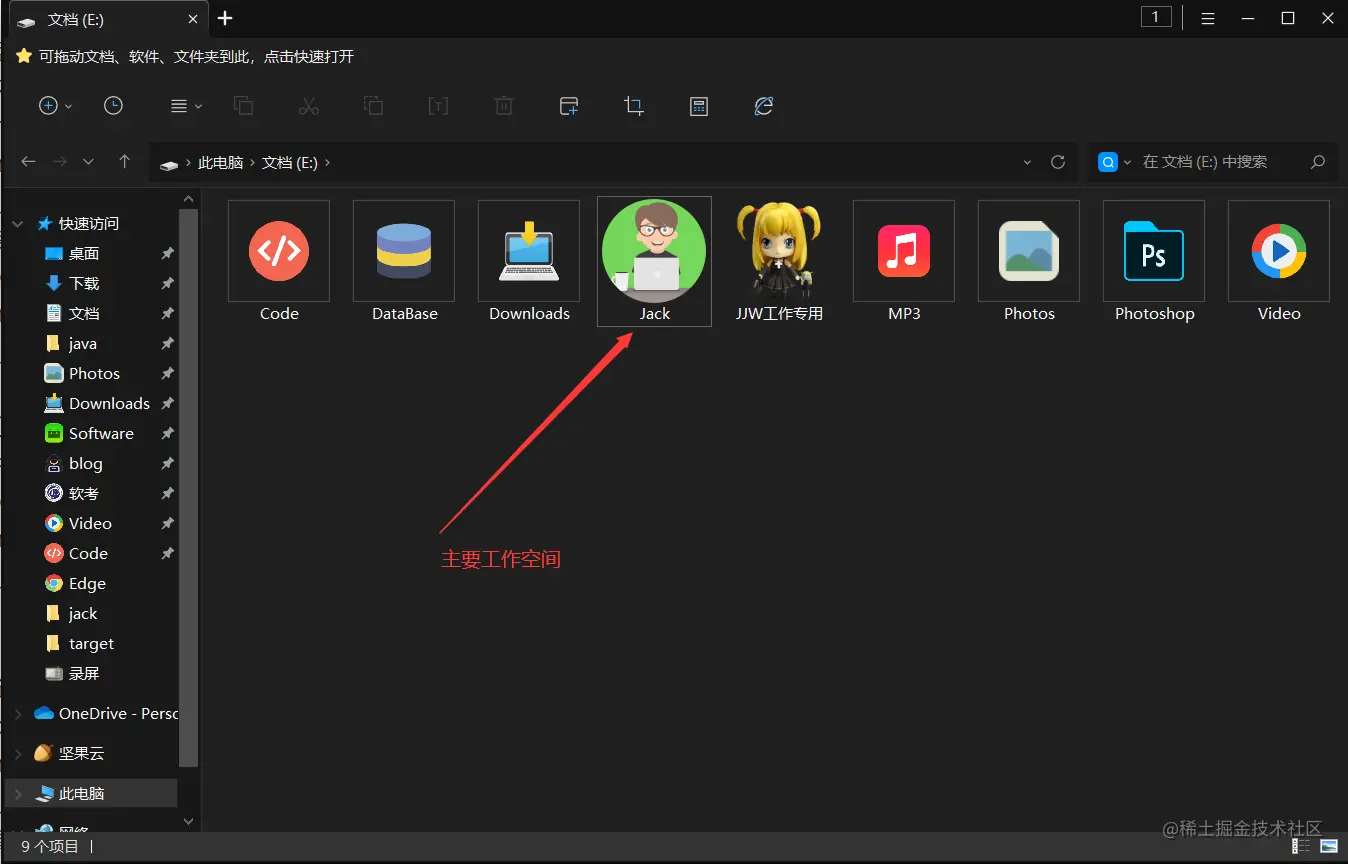Viewport: 1348px width, 864px height.
Task: Unpin 桌面 via its pin icon
Action: (167, 254)
